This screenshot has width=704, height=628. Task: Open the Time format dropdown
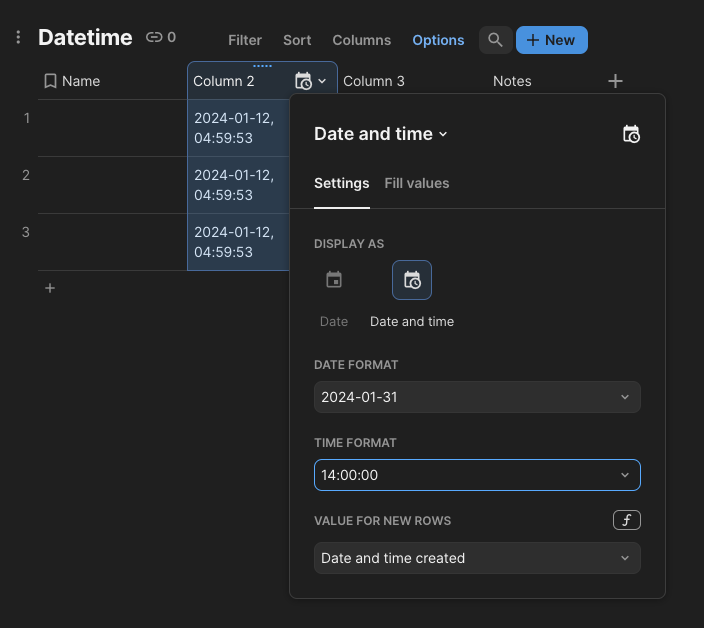pos(477,475)
